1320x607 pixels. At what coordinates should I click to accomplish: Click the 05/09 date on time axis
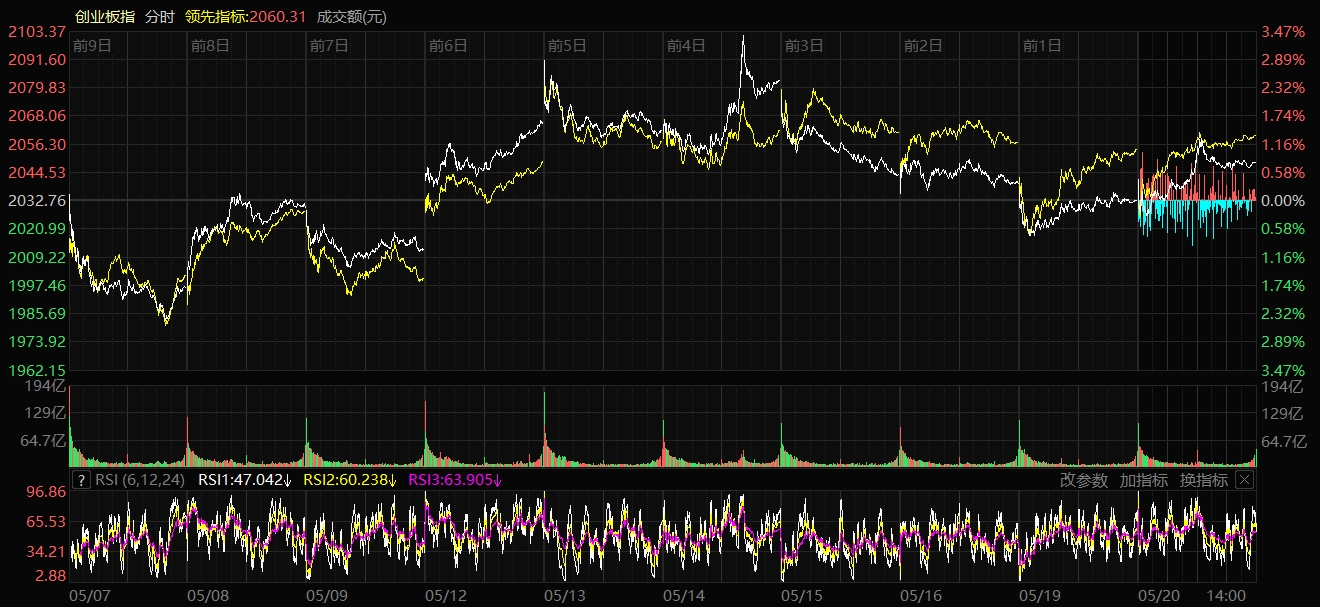pos(328,595)
